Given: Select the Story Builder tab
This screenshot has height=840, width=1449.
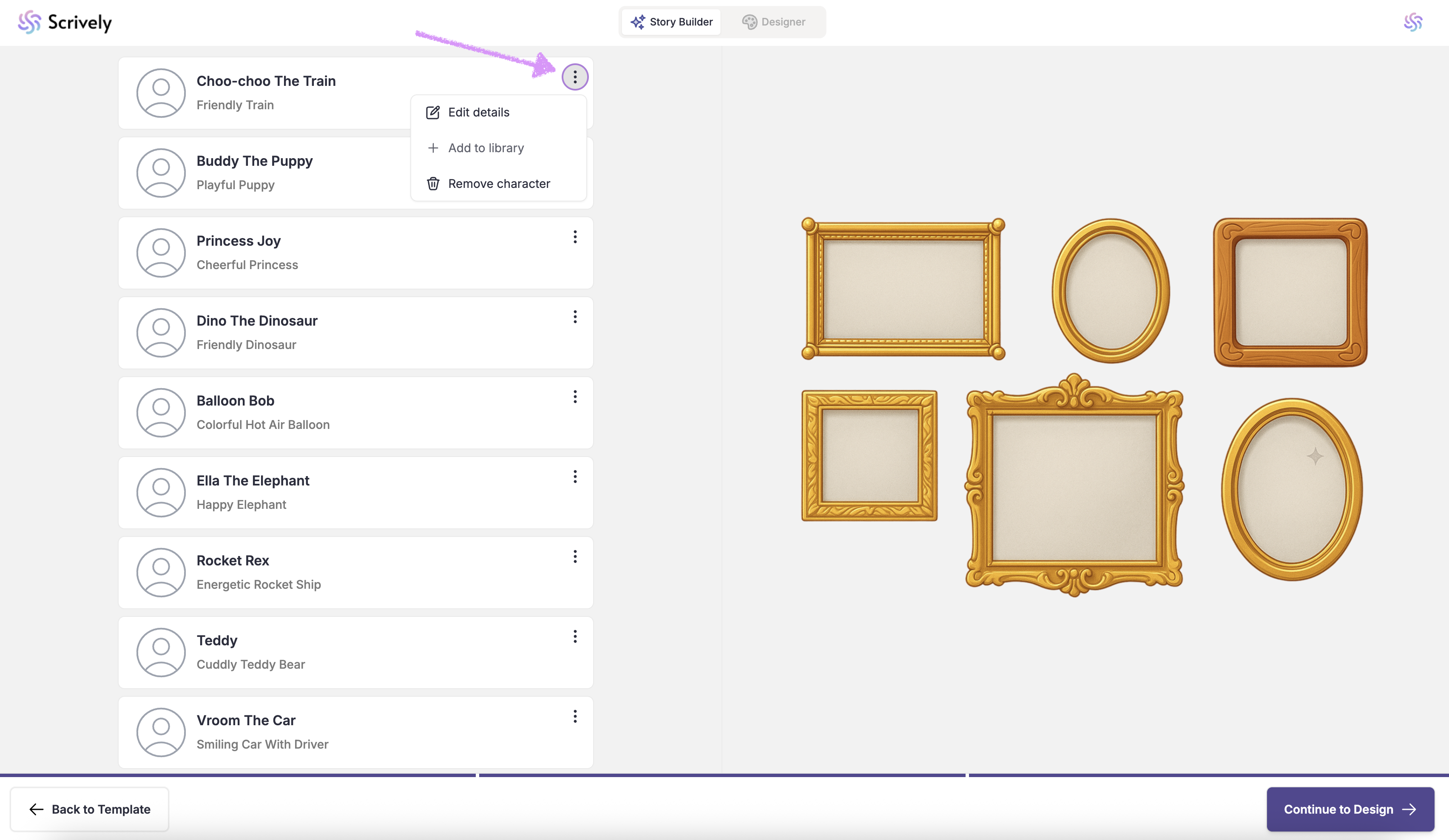Looking at the screenshot, I should (671, 22).
